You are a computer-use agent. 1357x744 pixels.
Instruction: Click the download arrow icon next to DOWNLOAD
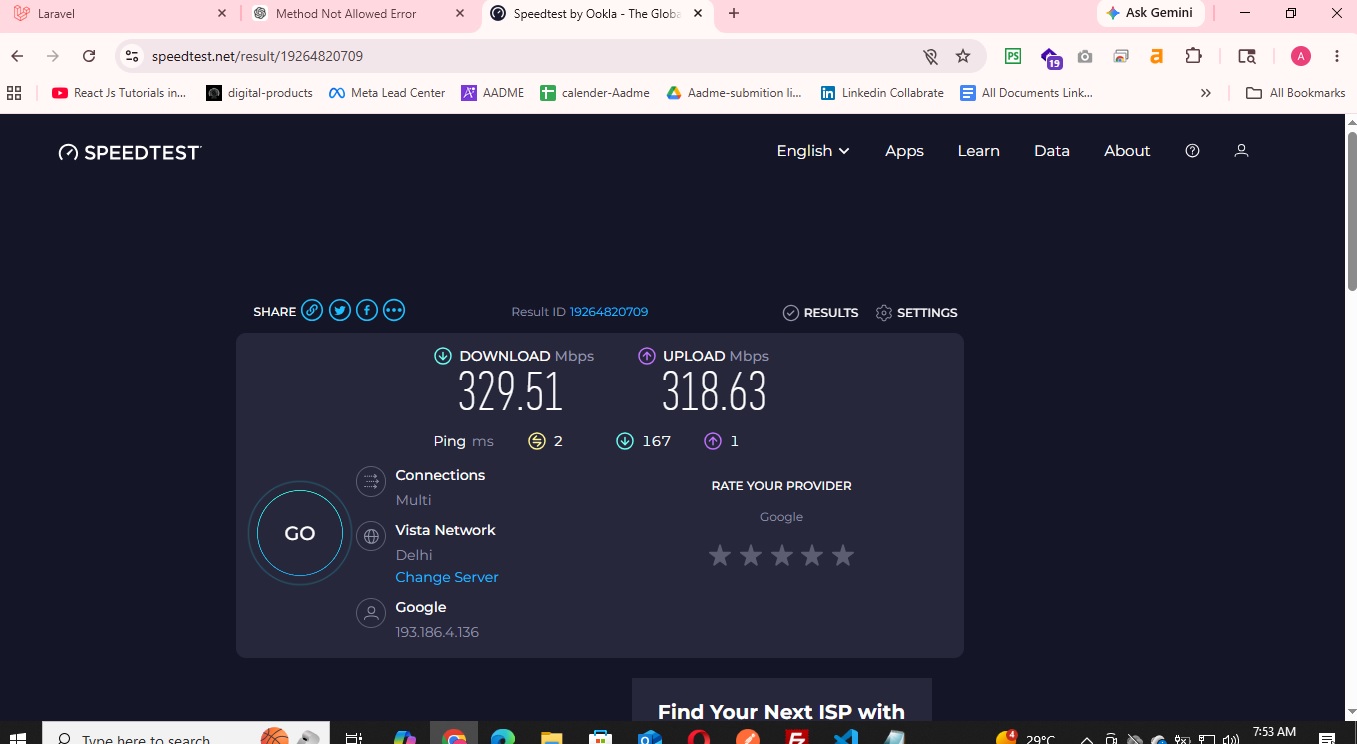(x=443, y=356)
